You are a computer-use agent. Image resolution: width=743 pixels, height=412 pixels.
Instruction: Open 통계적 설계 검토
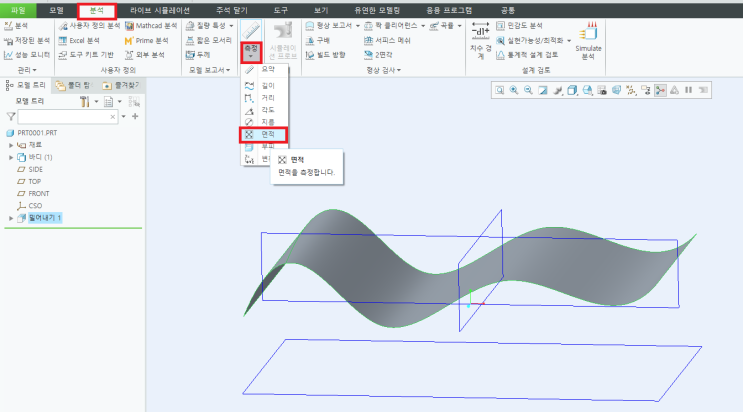(526, 55)
